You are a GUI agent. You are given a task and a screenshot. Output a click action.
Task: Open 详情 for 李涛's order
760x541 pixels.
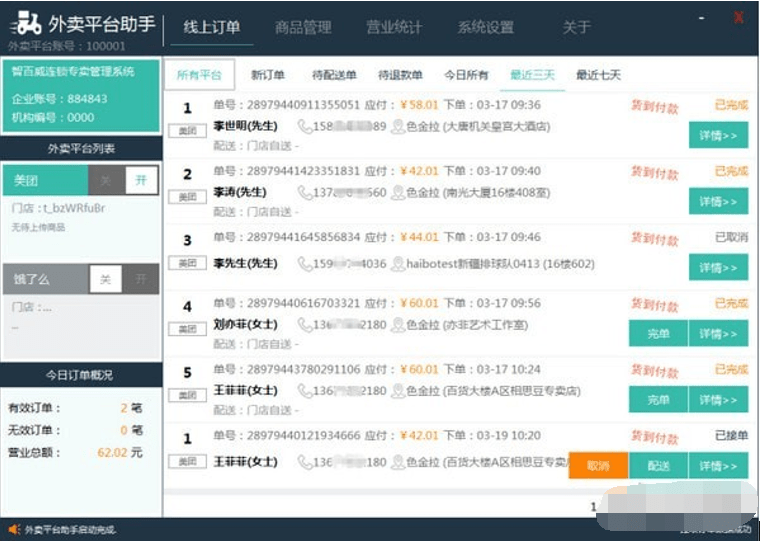point(718,201)
